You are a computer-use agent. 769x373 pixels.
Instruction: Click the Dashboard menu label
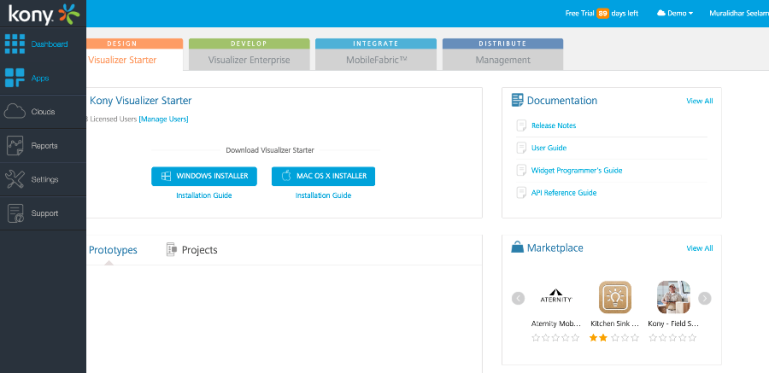[50, 44]
